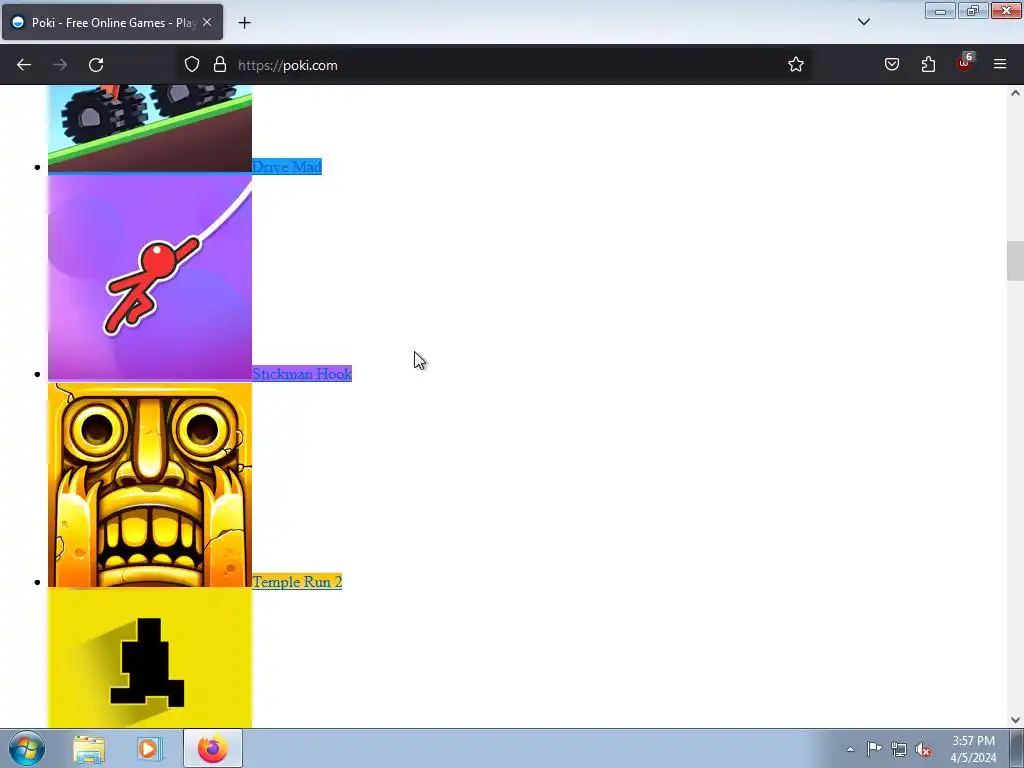This screenshot has width=1024, height=768.
Task: Select the Poki - Free Online Games tab
Action: pyautogui.click(x=112, y=22)
